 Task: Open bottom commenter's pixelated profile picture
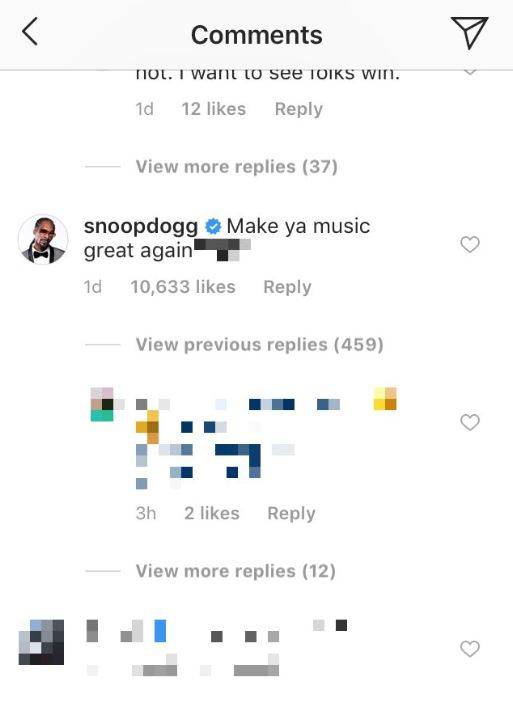point(41,642)
